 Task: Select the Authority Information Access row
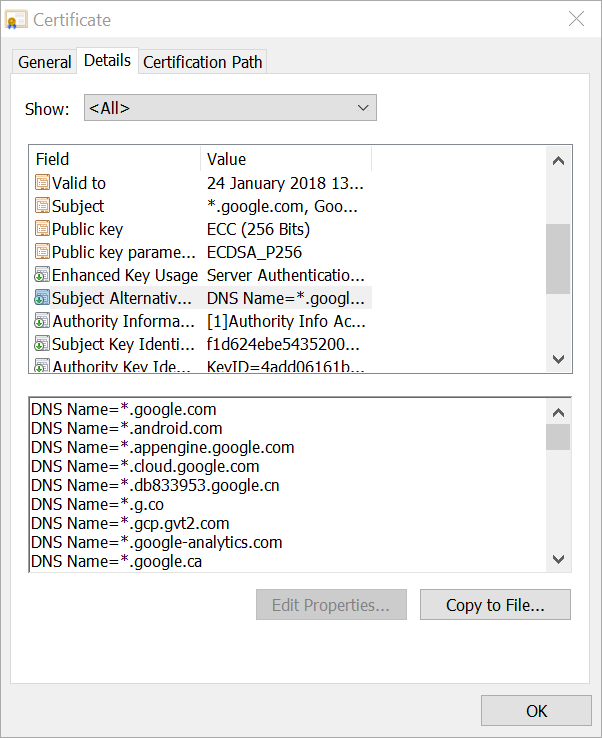coord(201,321)
